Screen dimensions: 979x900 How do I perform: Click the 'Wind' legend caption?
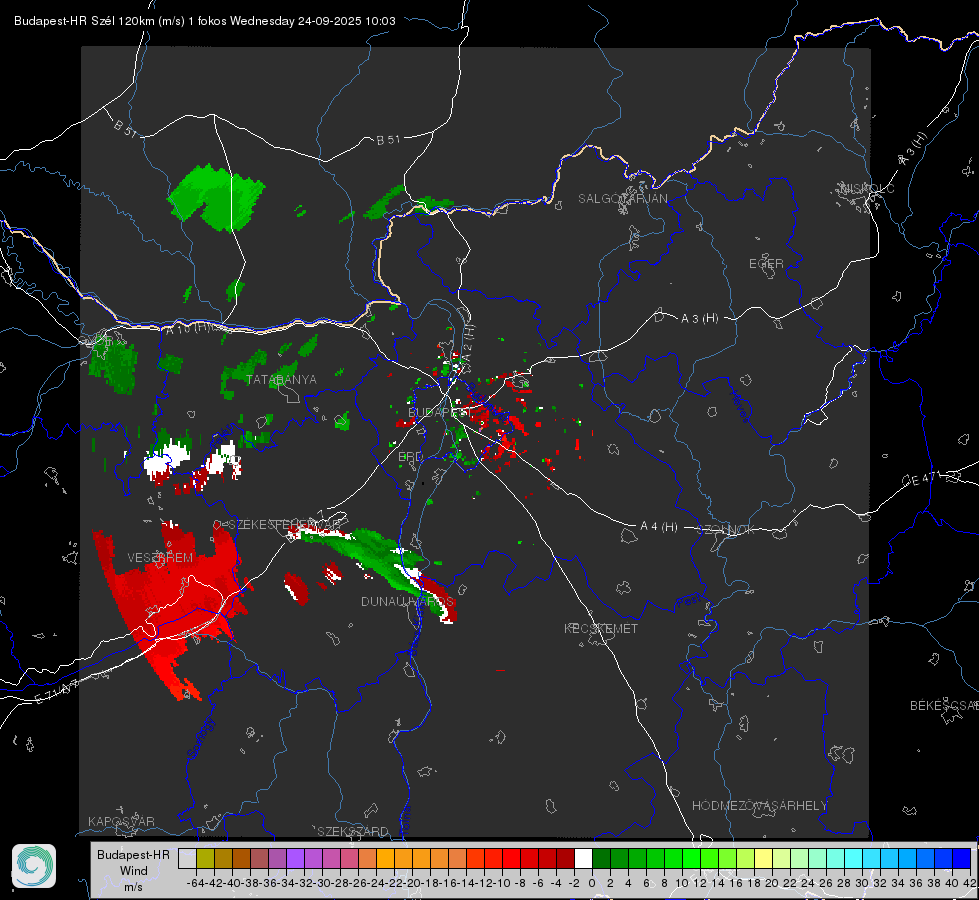click(x=134, y=871)
